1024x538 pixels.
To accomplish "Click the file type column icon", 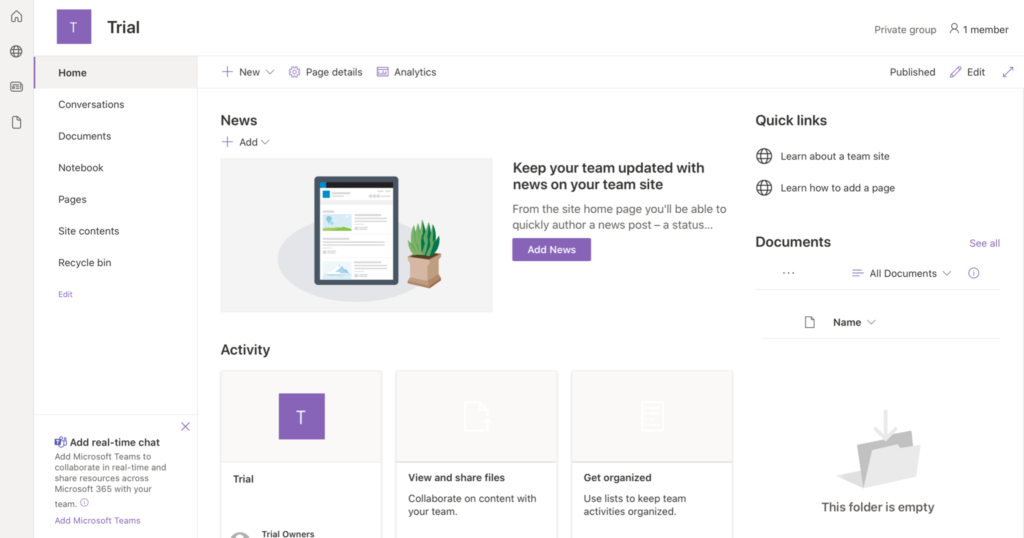I will (x=810, y=322).
